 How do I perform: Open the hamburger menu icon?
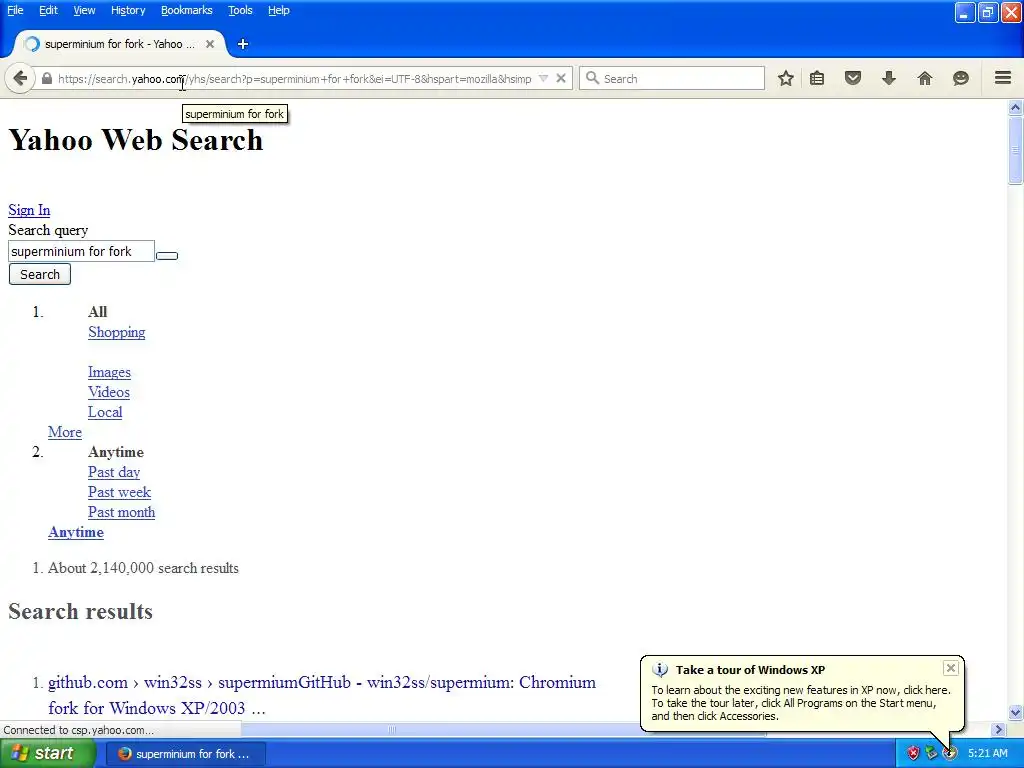1003,78
